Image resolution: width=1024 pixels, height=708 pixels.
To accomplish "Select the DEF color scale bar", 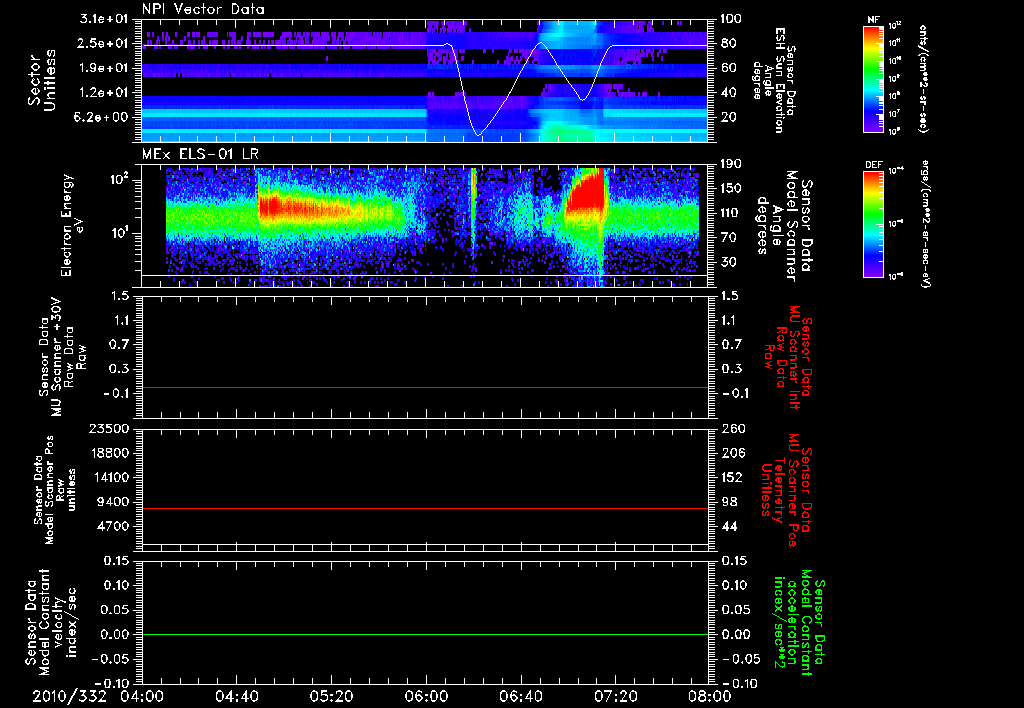I will click(873, 224).
